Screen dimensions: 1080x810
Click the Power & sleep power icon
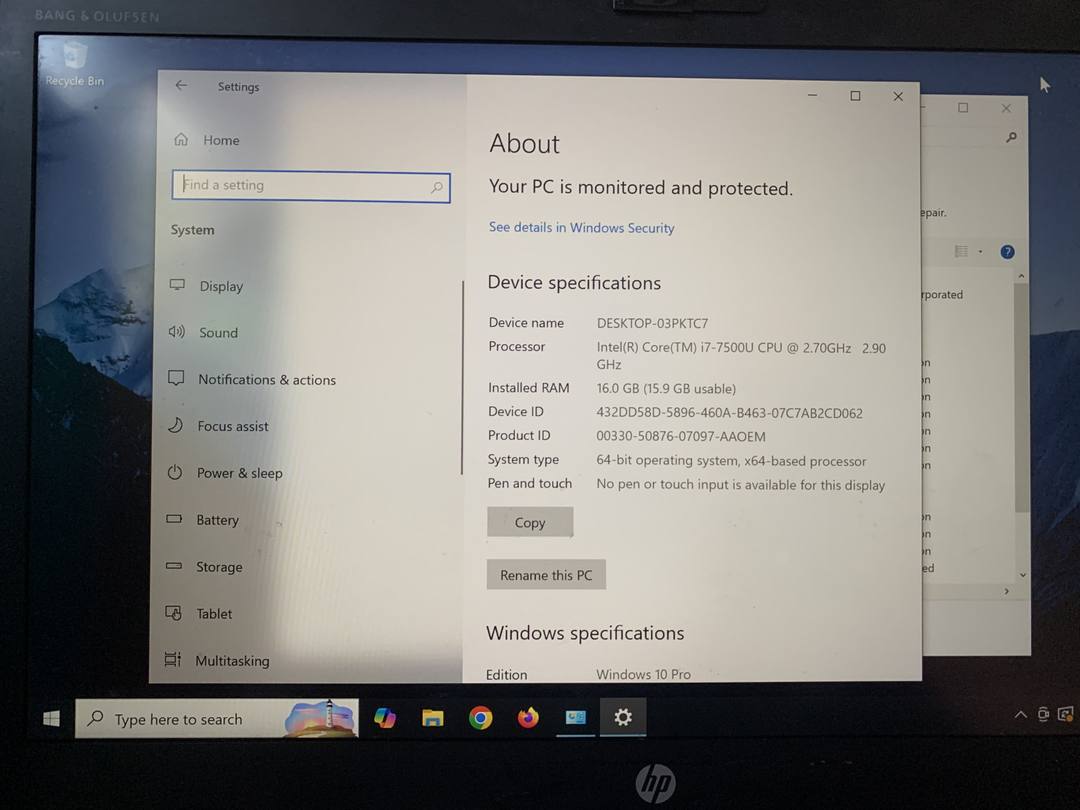[x=174, y=472]
